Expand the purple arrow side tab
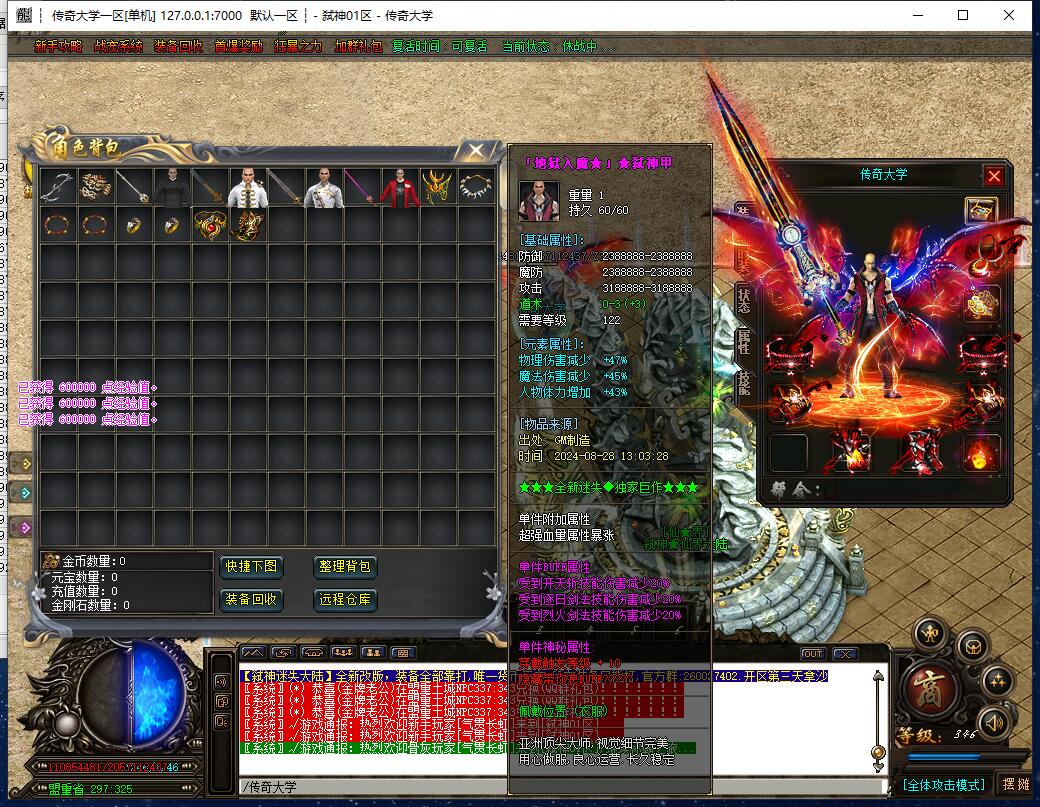Viewport: 1040px width, 807px height. (22, 528)
